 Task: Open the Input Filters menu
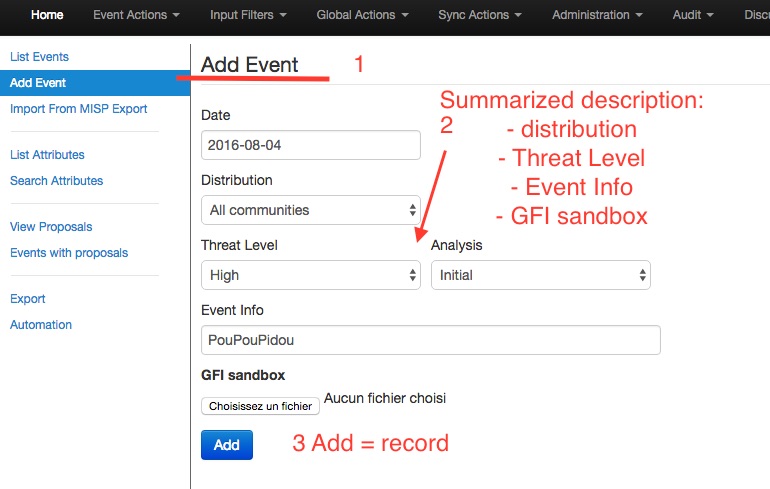coord(248,15)
